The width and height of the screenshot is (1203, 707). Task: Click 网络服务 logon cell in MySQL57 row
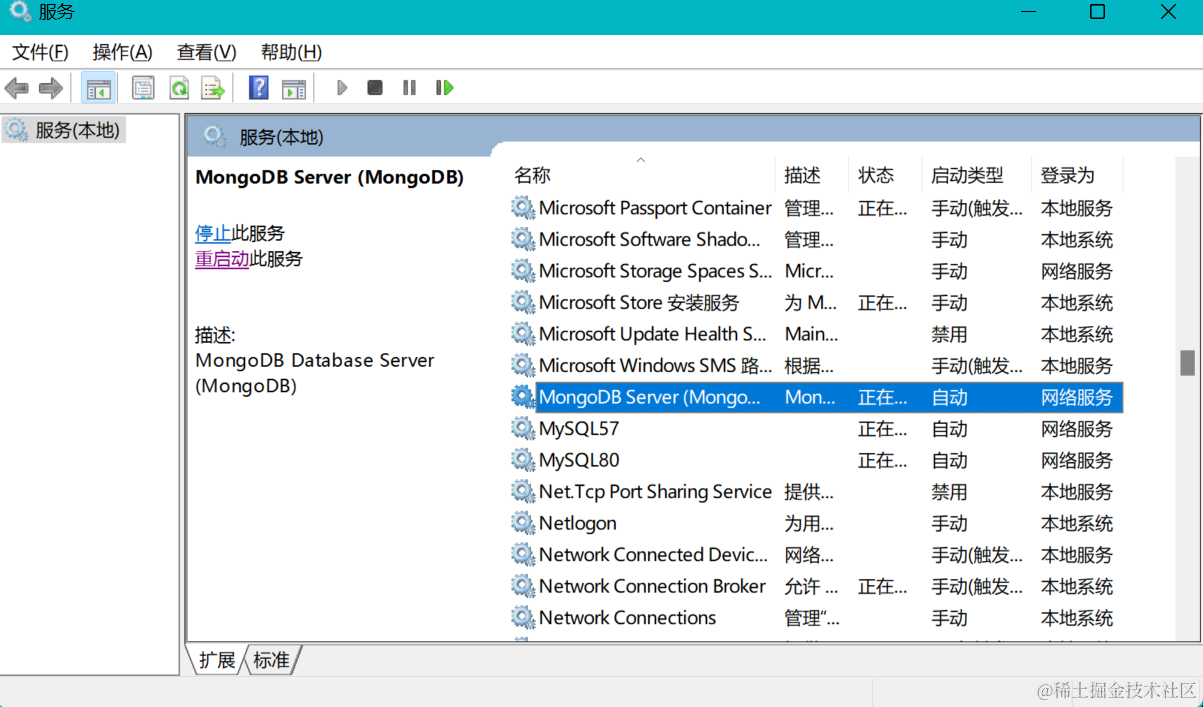click(1077, 428)
